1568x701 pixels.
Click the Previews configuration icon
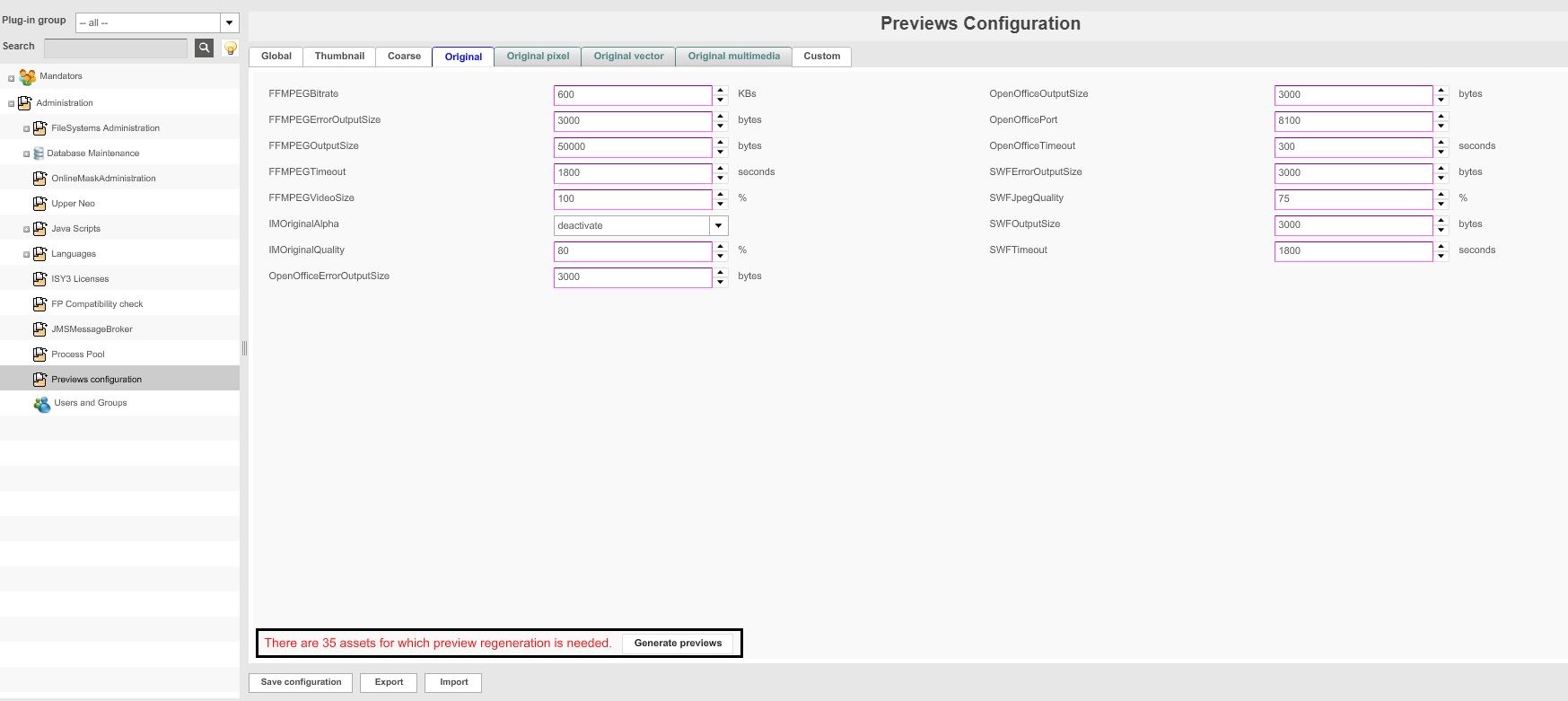coord(39,380)
